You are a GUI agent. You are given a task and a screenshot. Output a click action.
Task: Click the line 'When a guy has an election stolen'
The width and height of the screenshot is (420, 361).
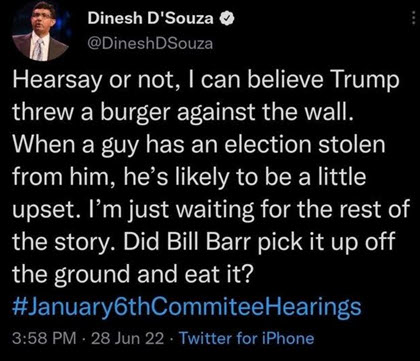click(199, 145)
